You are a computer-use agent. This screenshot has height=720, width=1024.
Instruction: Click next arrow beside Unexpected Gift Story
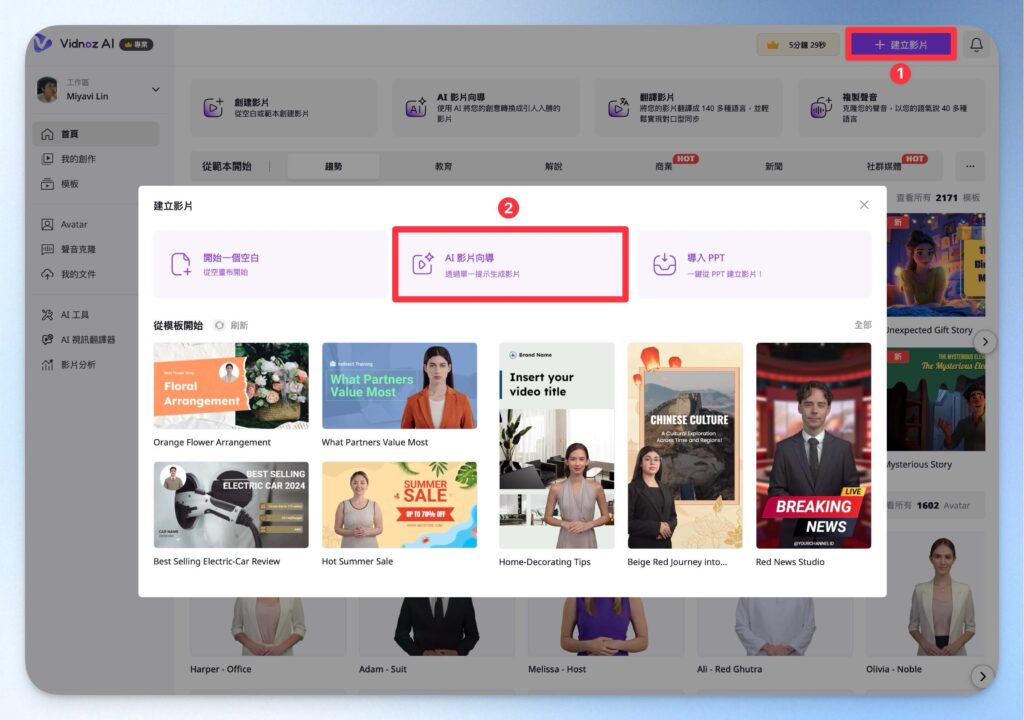click(985, 342)
